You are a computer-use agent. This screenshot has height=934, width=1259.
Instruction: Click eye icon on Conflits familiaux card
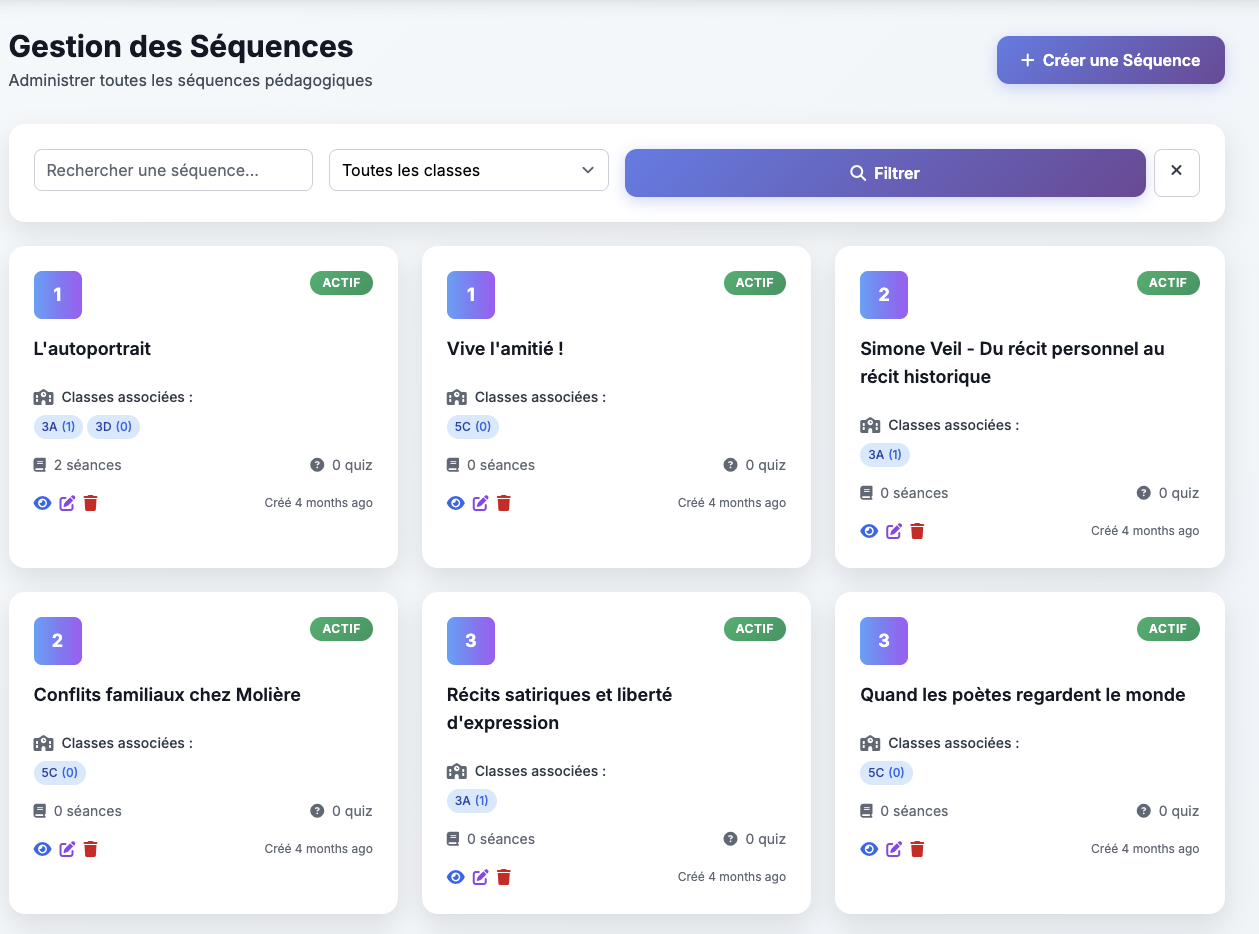(x=42, y=849)
